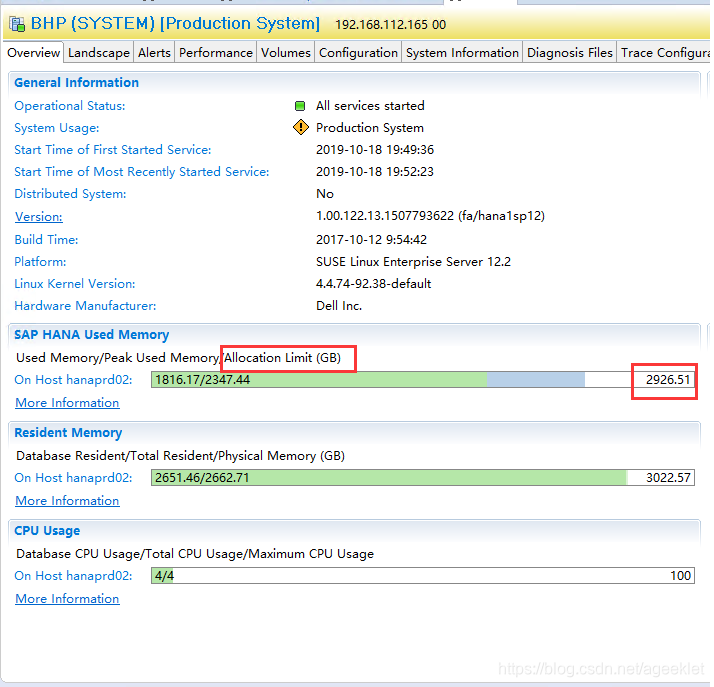Click the Allocation Limit (GB) caption
The image size is (714, 687).
(x=282, y=358)
